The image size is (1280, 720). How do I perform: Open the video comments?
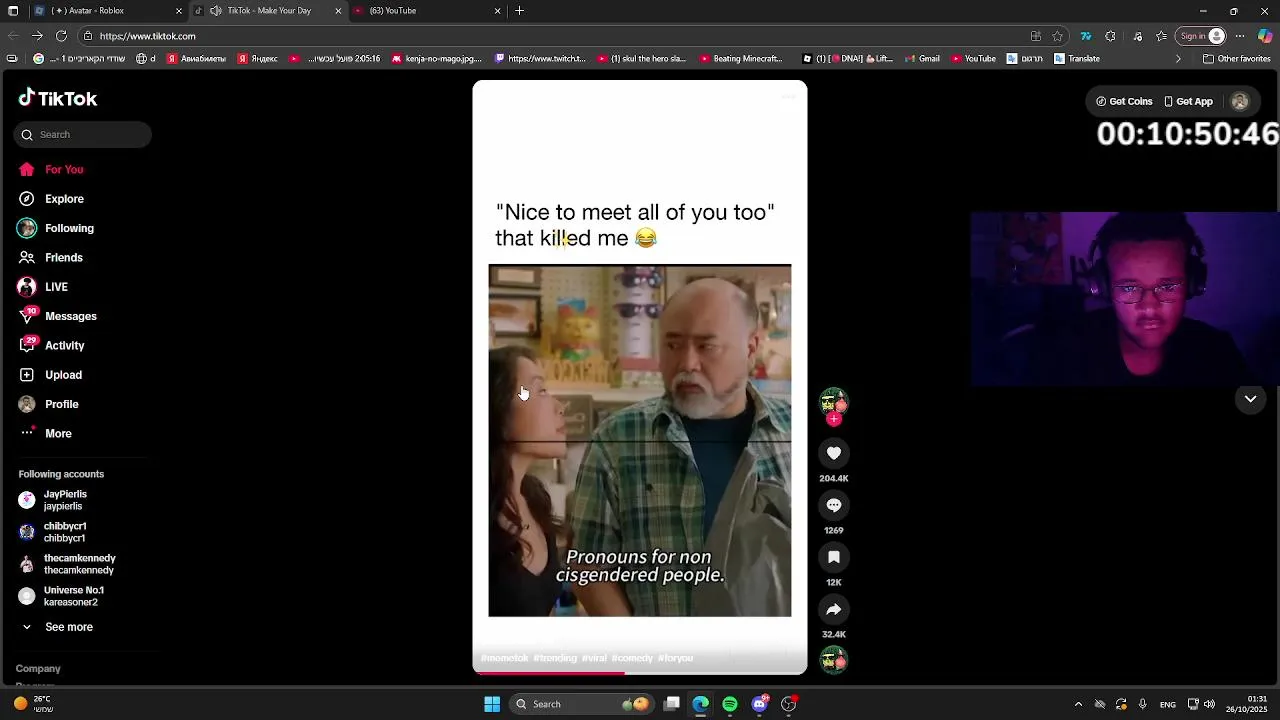[x=834, y=505]
